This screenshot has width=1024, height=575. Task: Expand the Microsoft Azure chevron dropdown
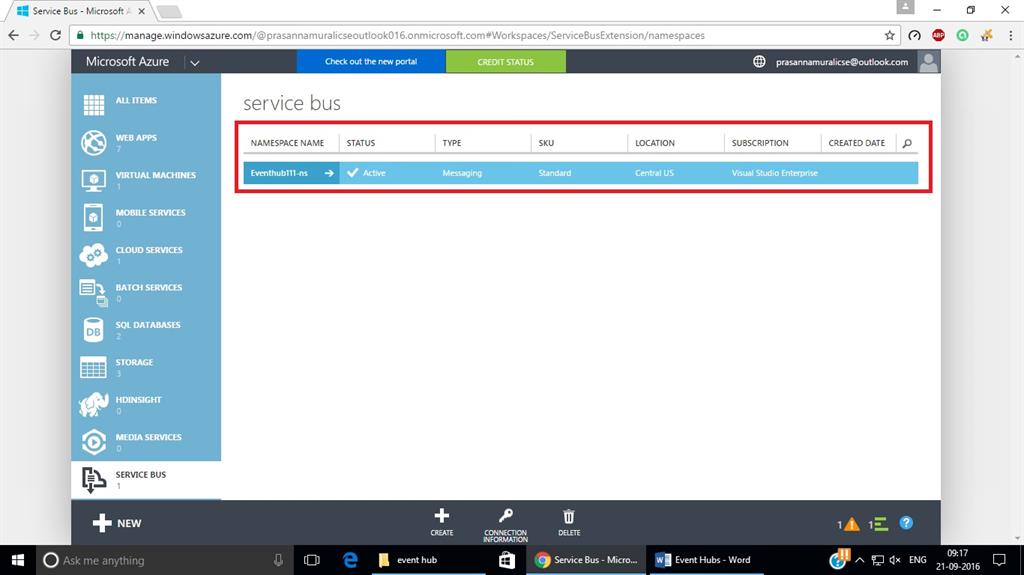click(x=195, y=63)
